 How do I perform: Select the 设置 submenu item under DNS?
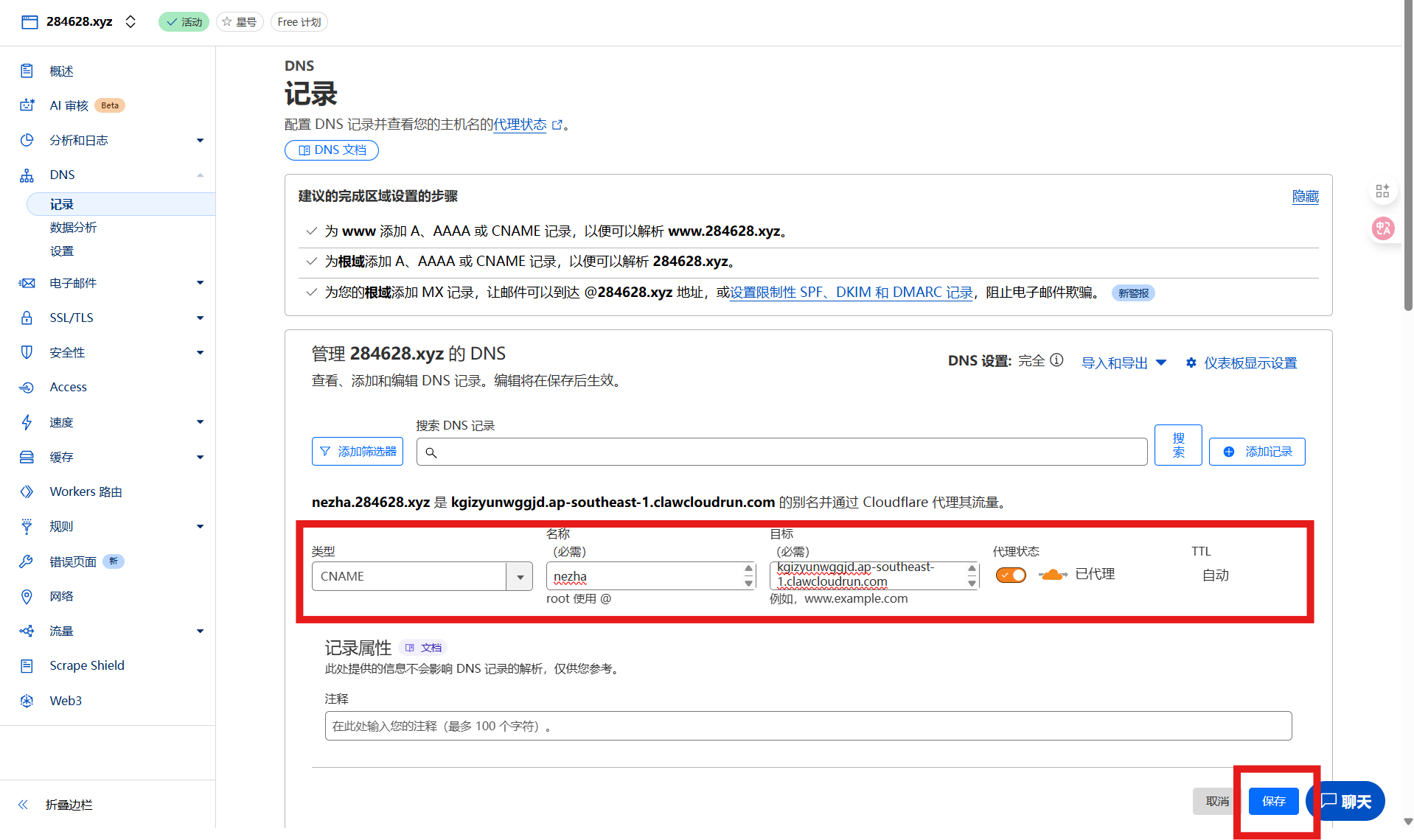pos(62,251)
